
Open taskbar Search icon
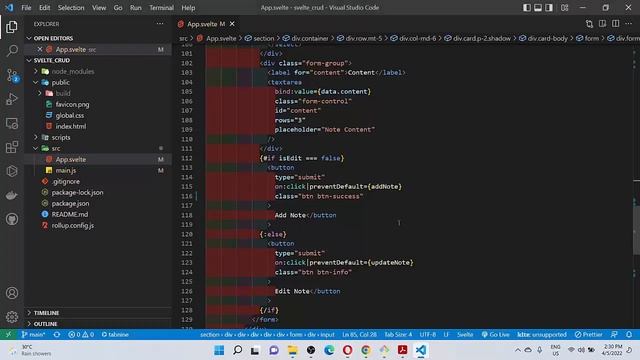coord(237,350)
